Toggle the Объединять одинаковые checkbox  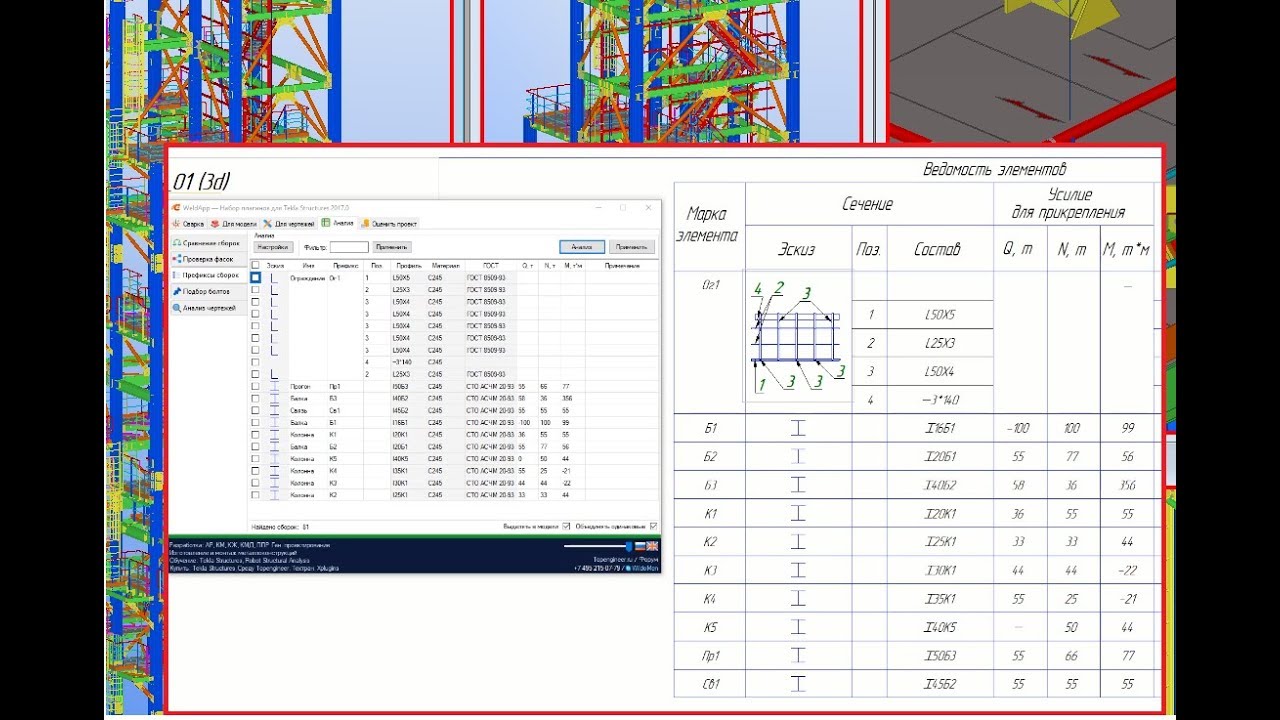[x=653, y=526]
